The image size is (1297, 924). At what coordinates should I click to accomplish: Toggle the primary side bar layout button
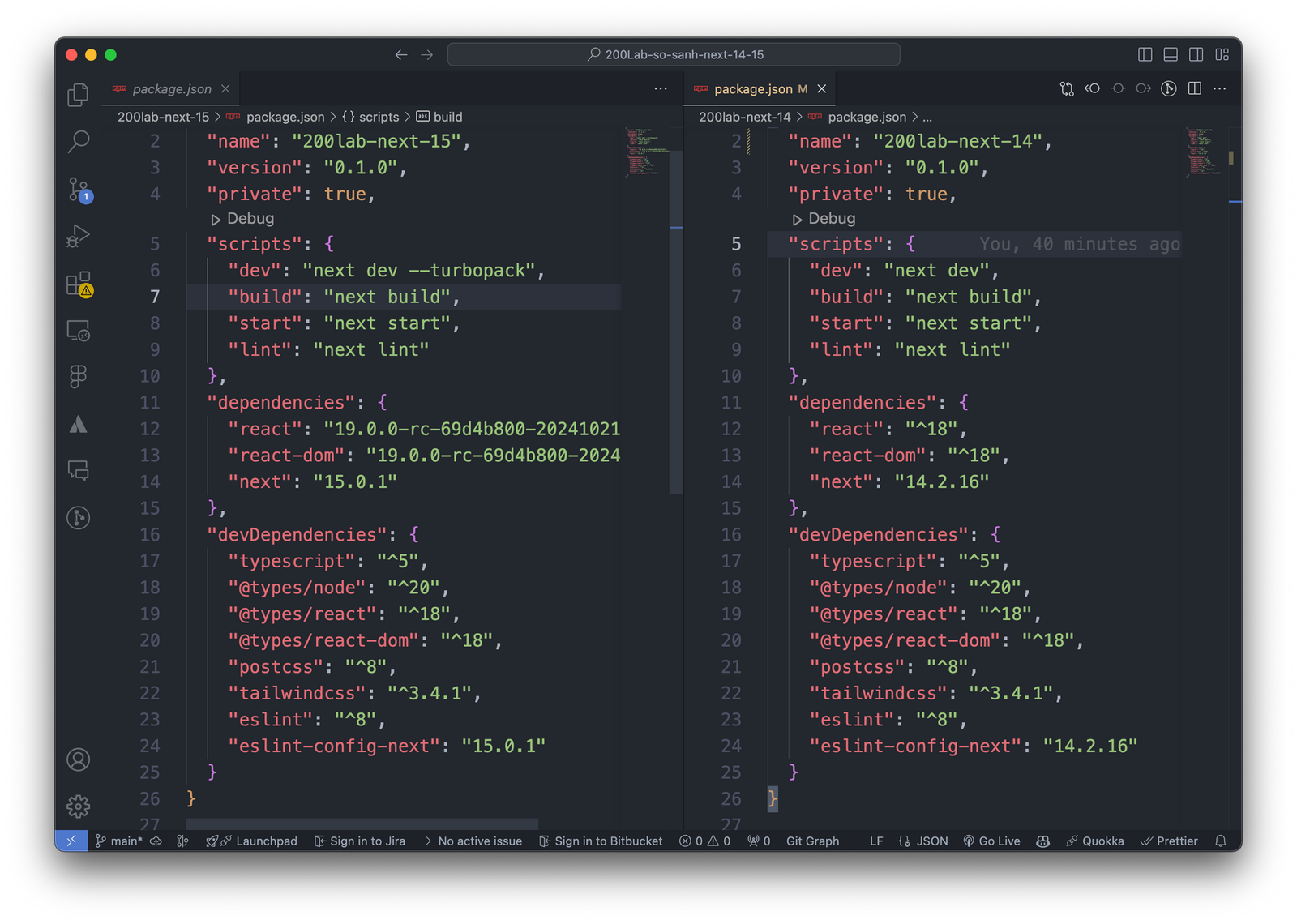coord(1145,54)
